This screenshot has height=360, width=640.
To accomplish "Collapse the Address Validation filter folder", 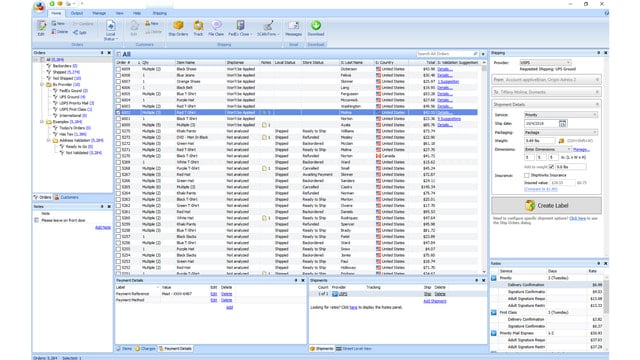I will click(48, 140).
